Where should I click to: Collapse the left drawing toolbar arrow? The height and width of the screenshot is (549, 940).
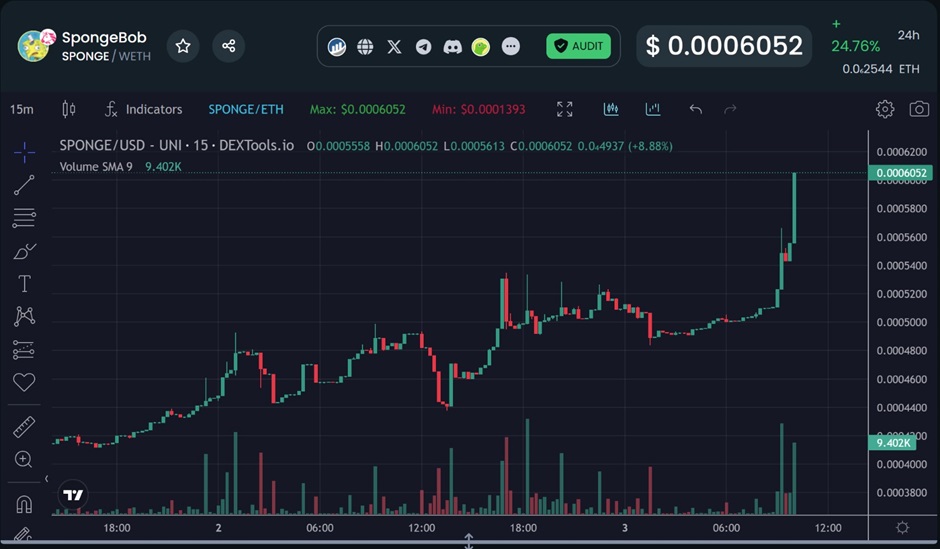(46, 479)
